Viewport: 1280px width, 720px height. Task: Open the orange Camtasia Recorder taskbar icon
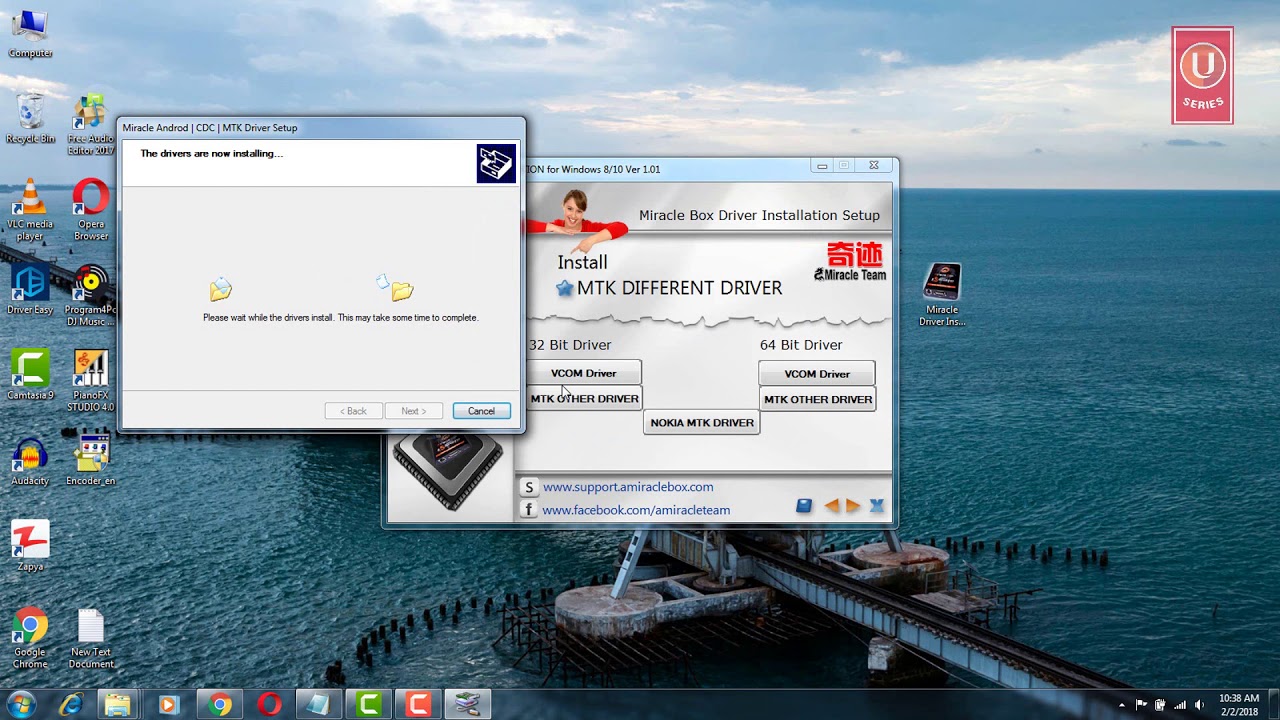[x=418, y=705]
